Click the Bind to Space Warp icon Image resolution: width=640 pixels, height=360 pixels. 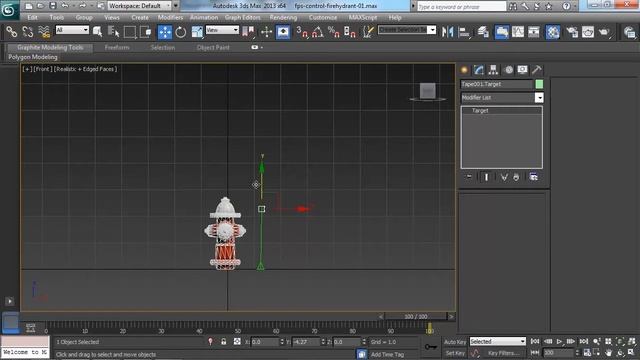point(44,31)
